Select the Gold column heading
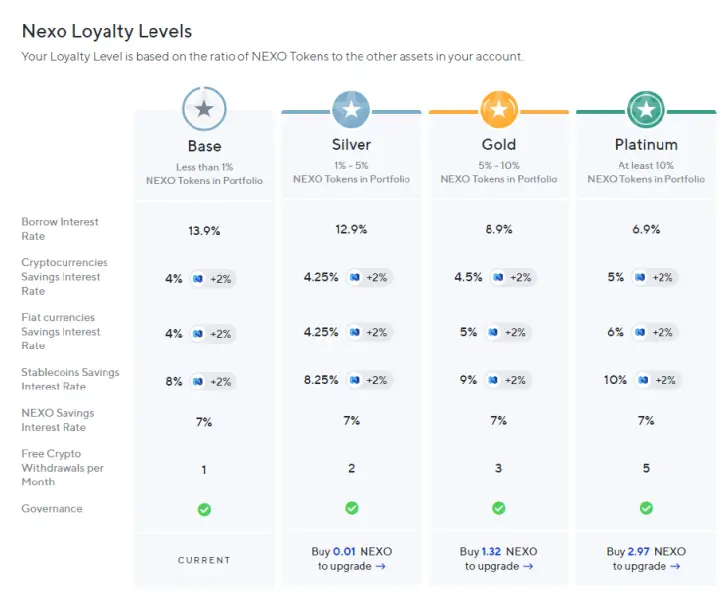726x596 pixels. (x=499, y=144)
